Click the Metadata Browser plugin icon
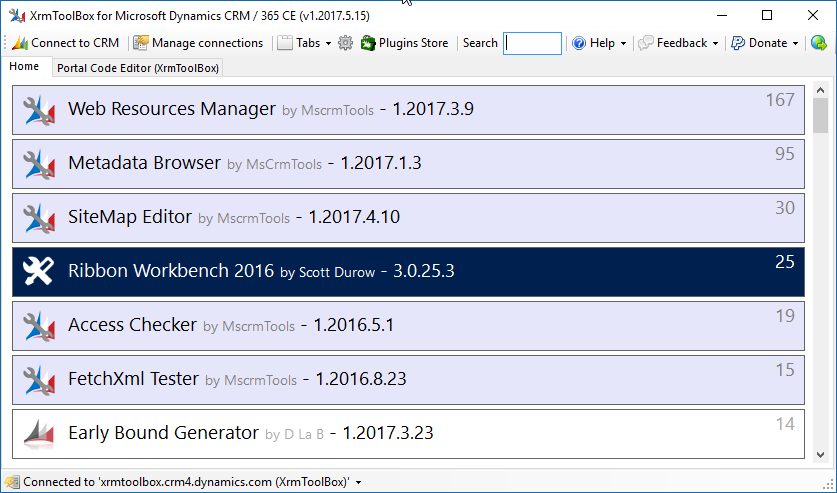Image resolution: width=837 pixels, height=493 pixels. (38, 164)
